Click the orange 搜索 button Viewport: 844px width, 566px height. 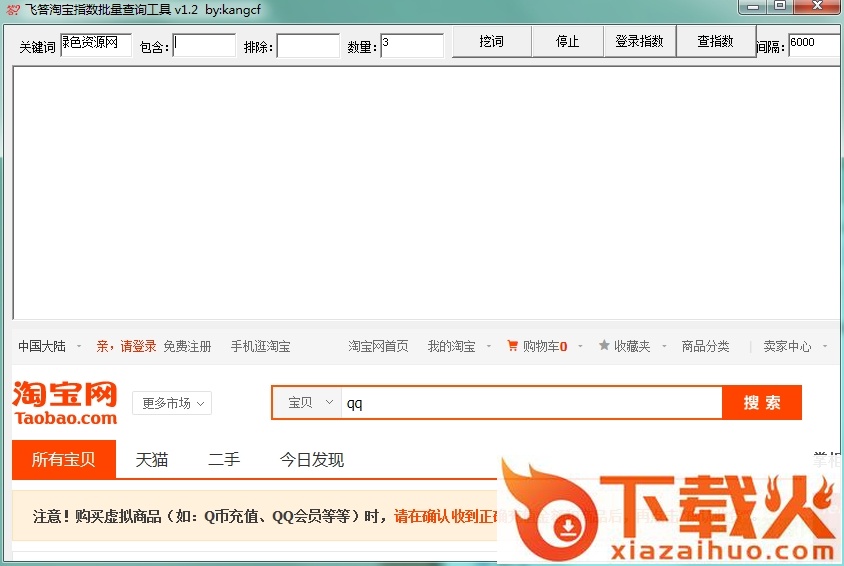pyautogui.click(x=762, y=402)
